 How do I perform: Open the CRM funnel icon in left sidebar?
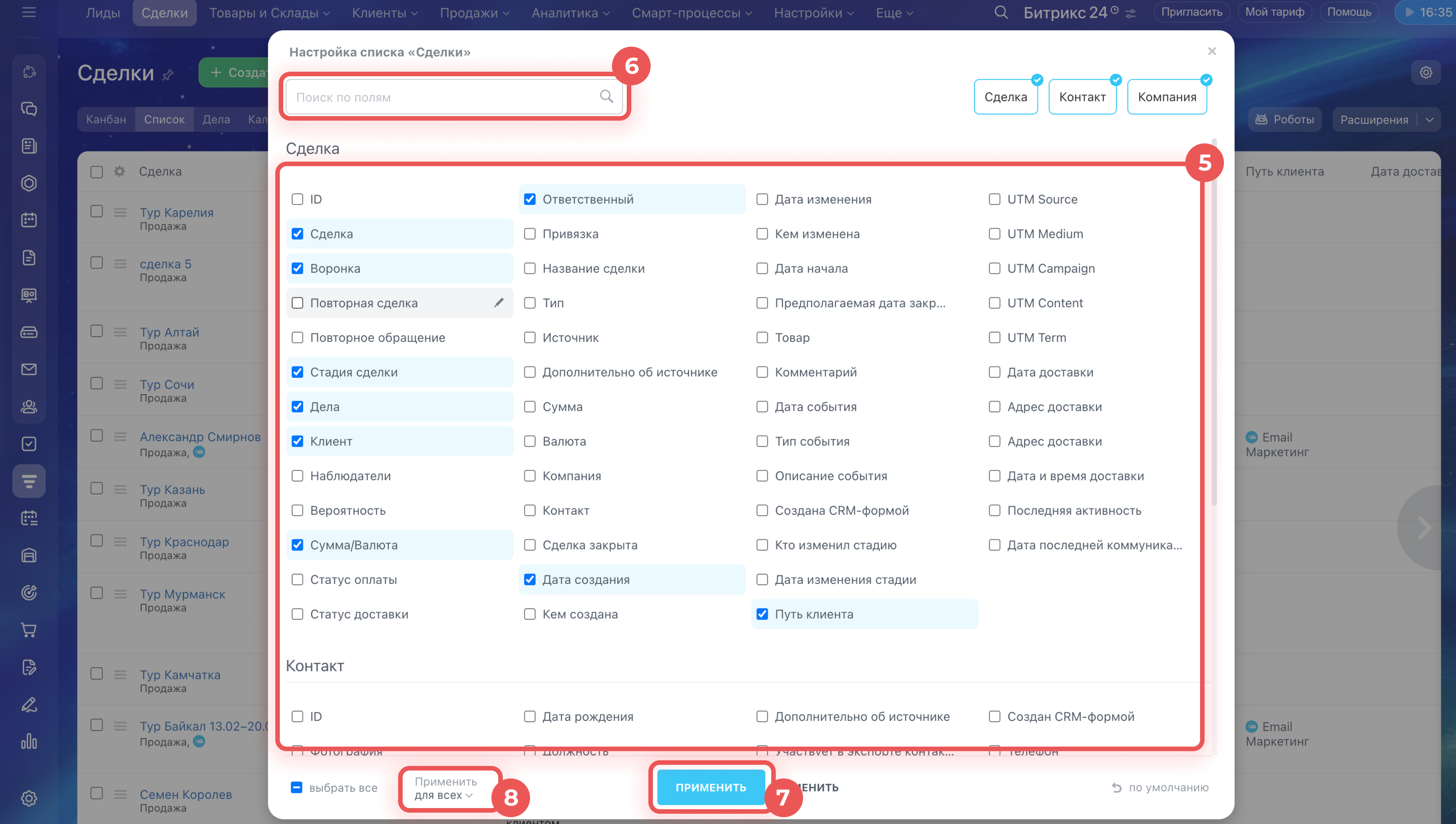[x=29, y=481]
